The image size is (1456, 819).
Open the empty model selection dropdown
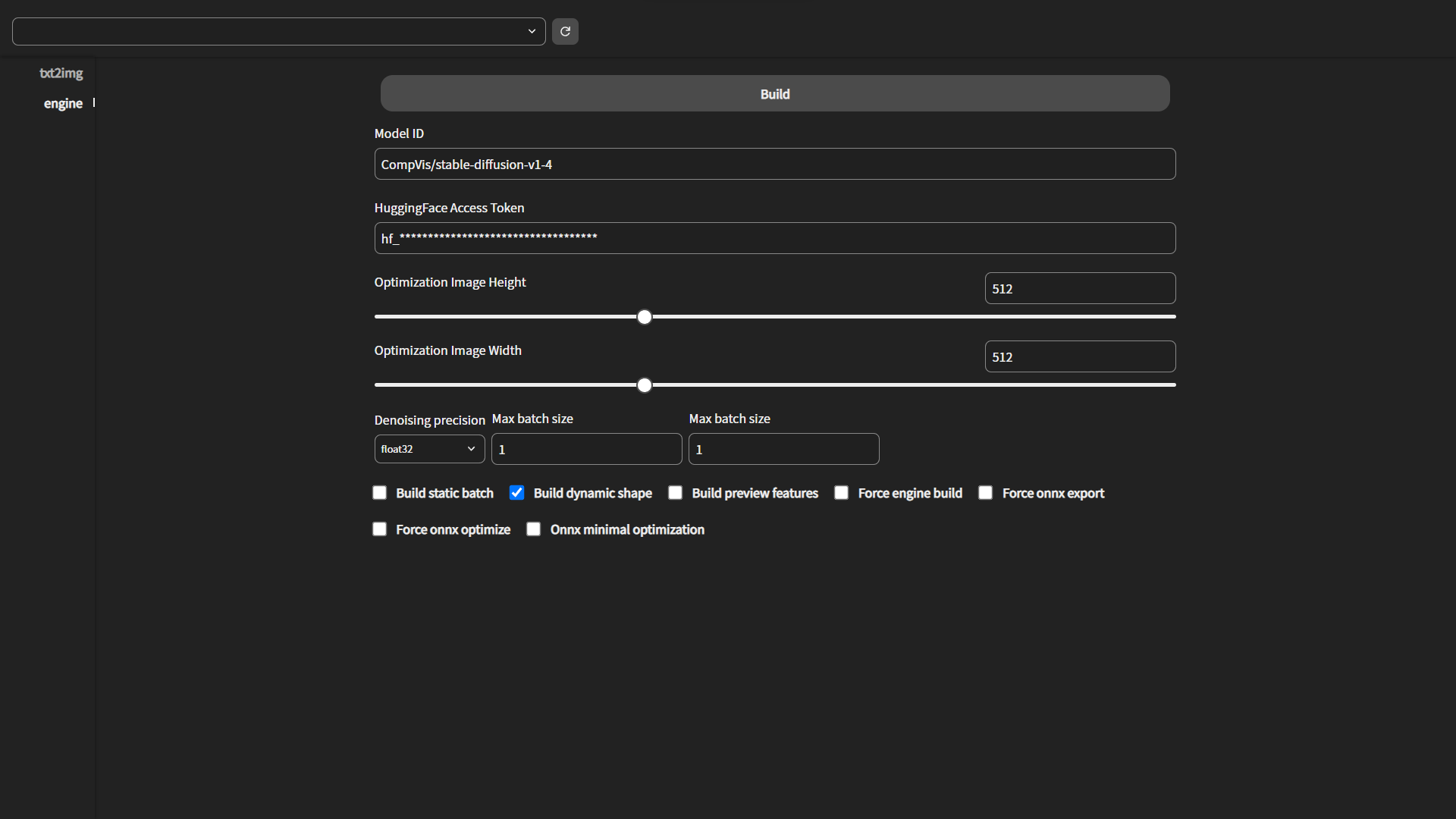point(278,31)
